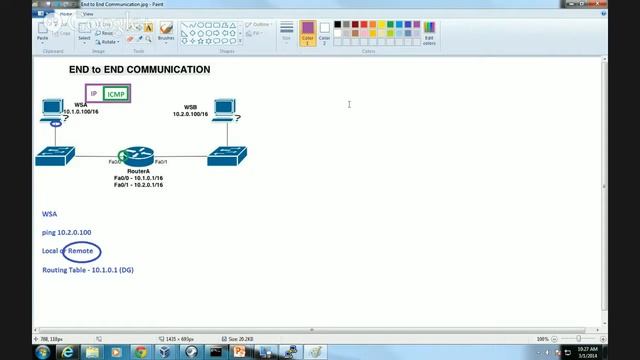The image size is (640, 360).
Task: Pick the green color swatch
Action: pos(390,24)
